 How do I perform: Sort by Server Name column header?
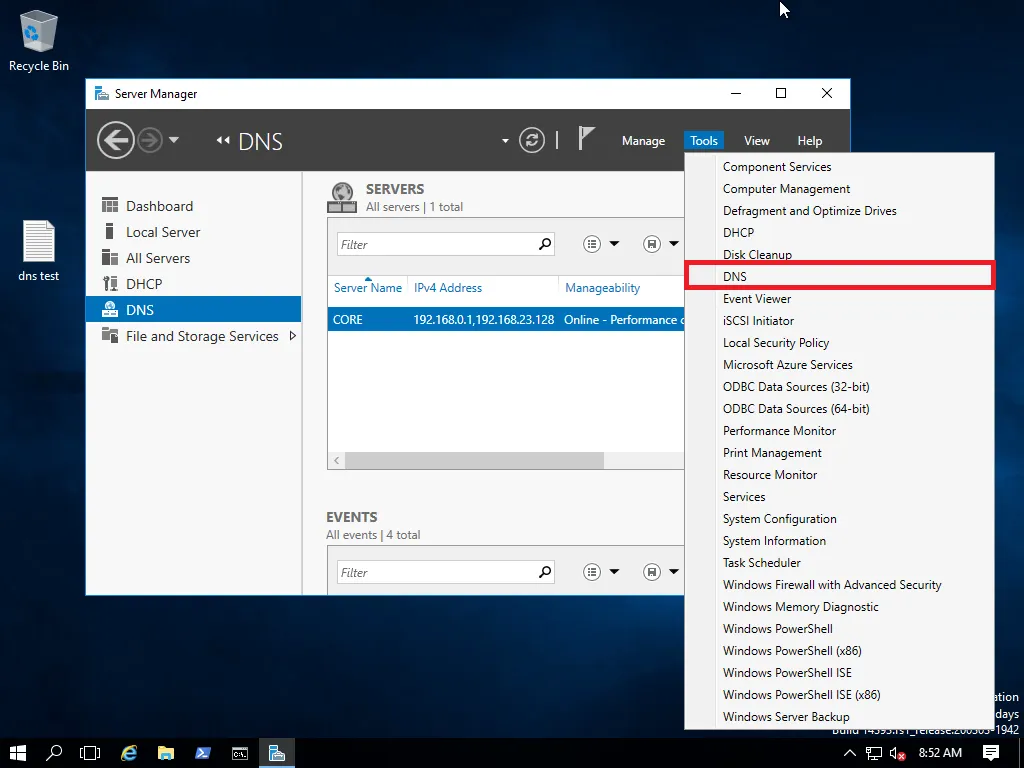[368, 287]
